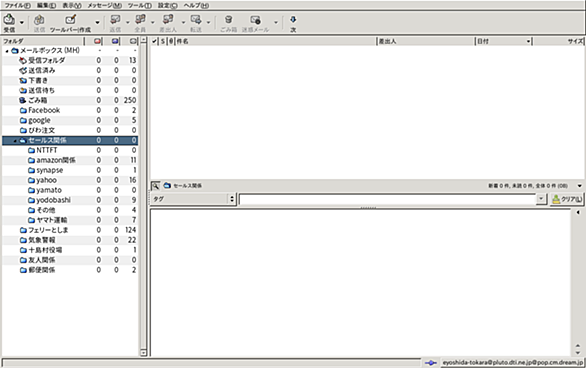The image size is (586, 368).
Task: Select the 十島村役場 folder
Action: [70, 250]
